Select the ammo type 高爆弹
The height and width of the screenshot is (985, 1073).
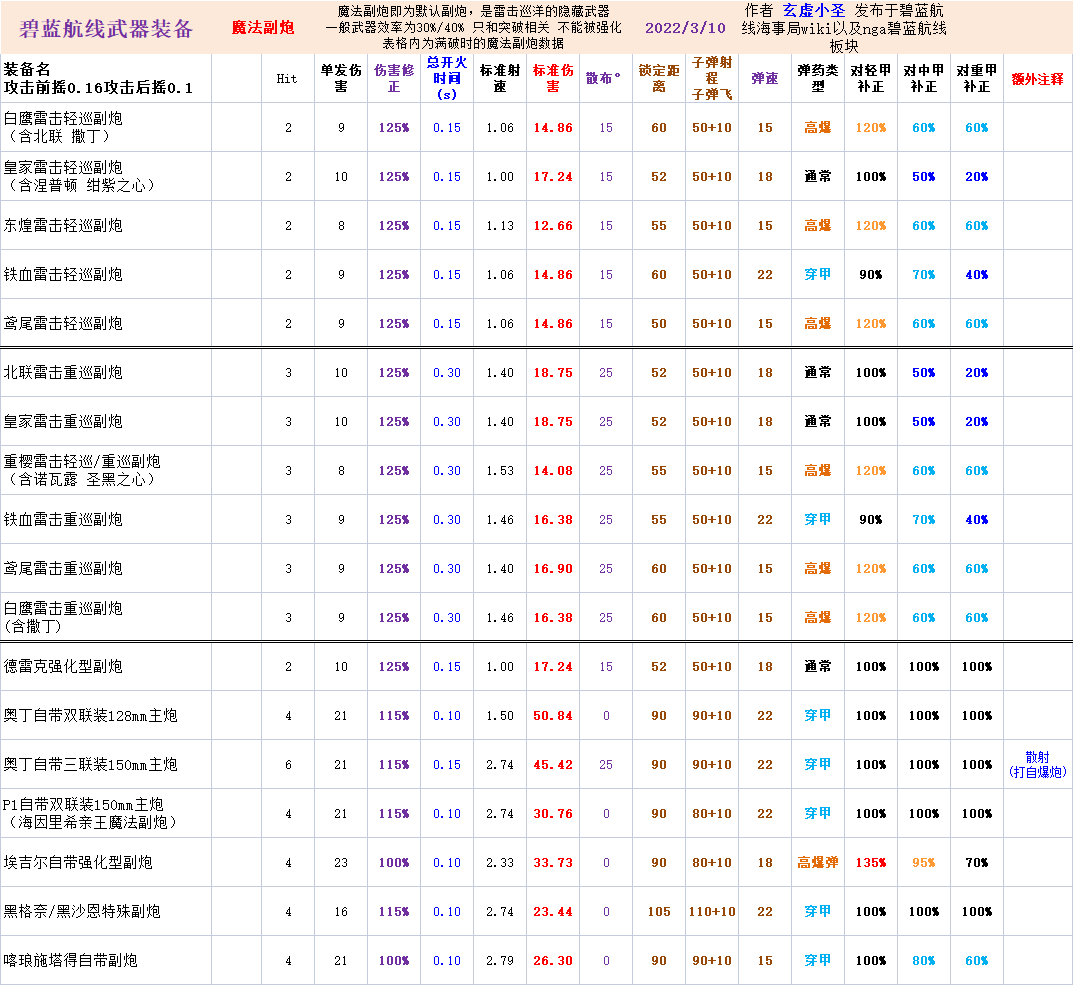tap(818, 862)
